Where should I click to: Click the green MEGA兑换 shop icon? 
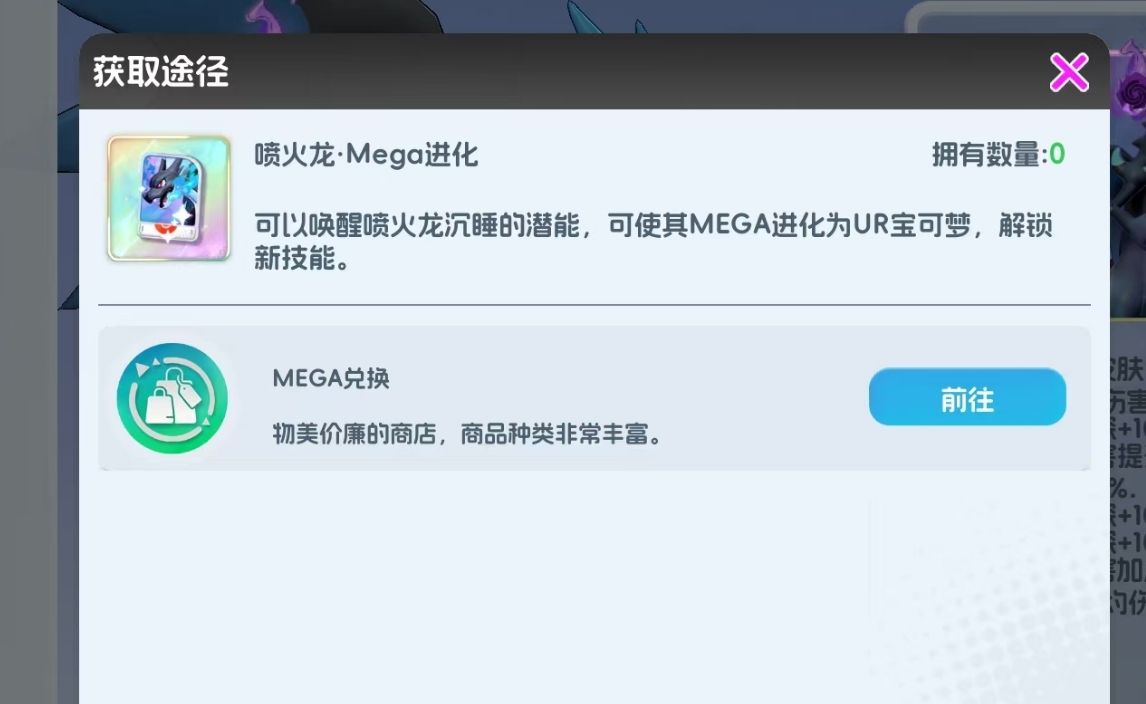tap(172, 398)
